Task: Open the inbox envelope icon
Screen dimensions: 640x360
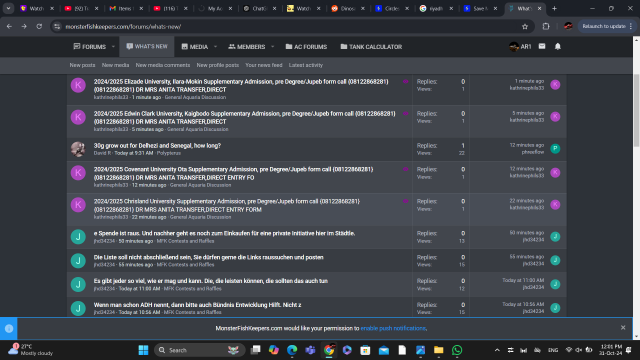Action: pos(542,47)
